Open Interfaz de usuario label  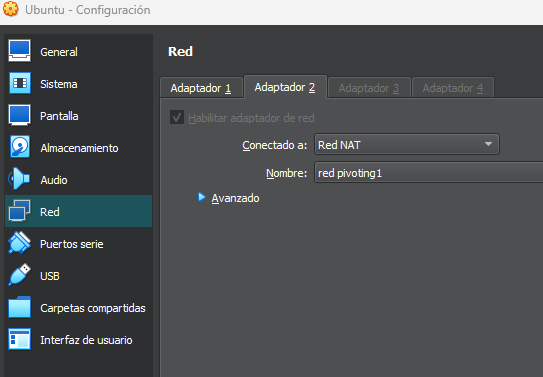click(x=86, y=340)
